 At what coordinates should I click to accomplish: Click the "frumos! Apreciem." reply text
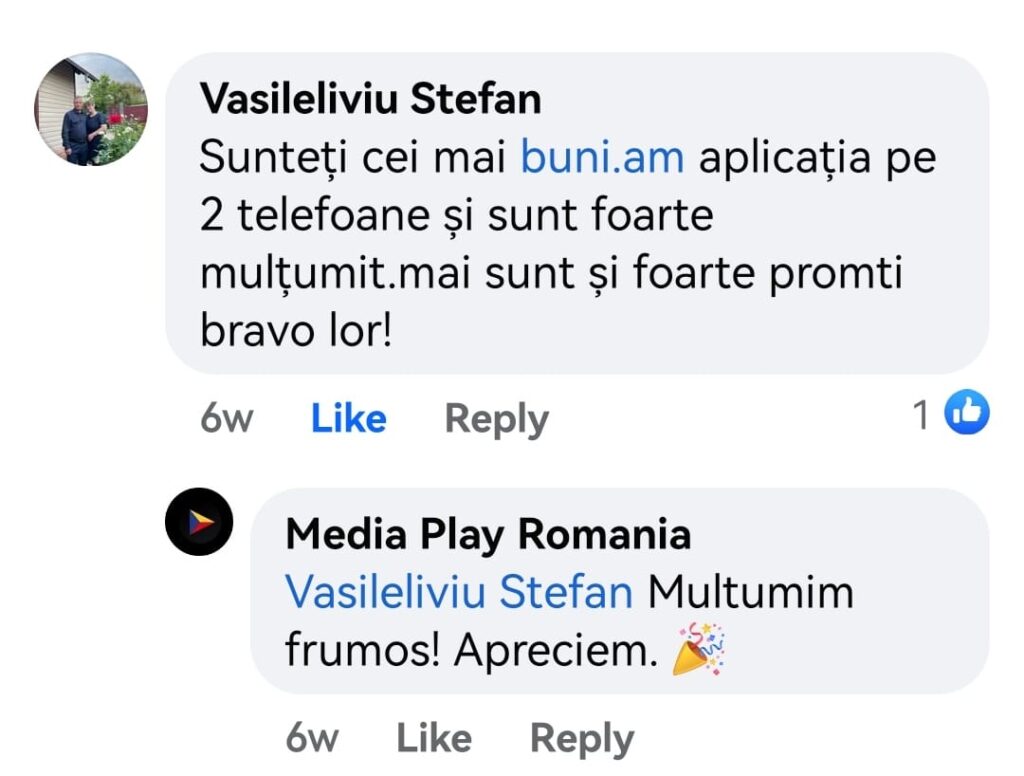tap(468, 651)
